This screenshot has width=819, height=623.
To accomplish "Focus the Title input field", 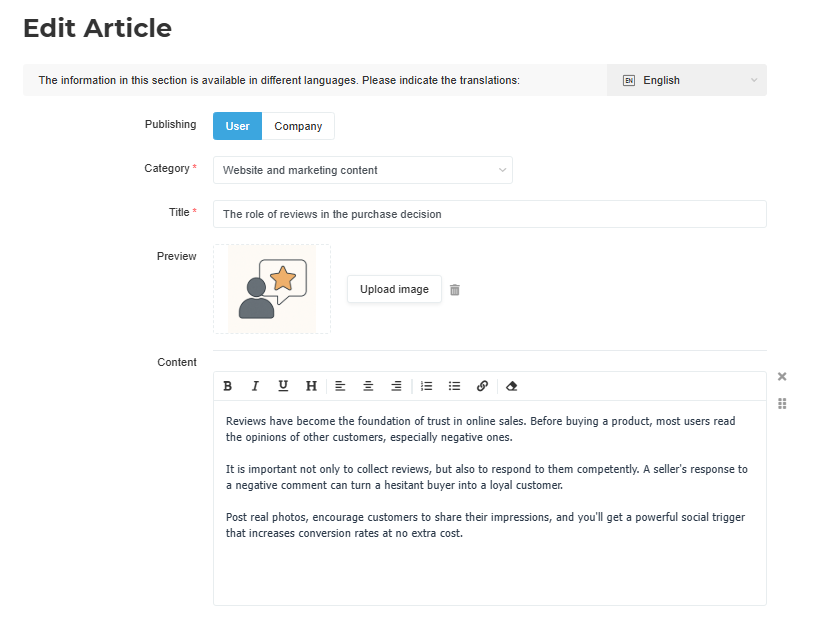I will coord(489,214).
